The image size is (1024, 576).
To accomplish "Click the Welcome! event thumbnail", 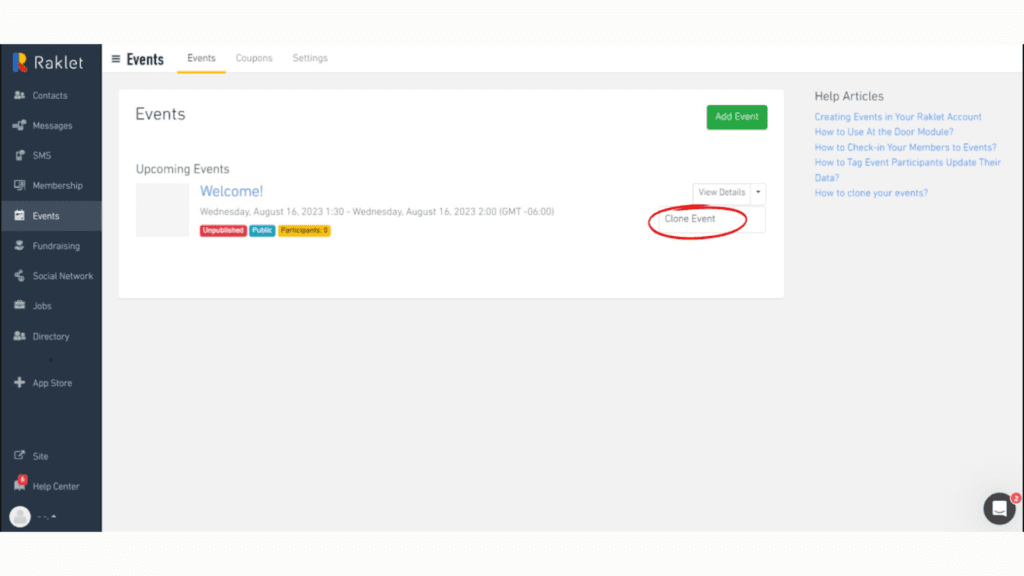I will point(162,210).
